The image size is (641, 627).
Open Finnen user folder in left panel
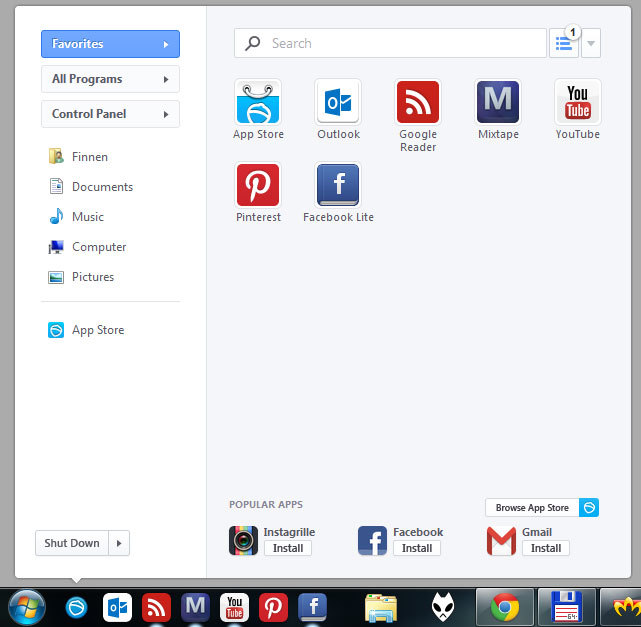click(78, 157)
